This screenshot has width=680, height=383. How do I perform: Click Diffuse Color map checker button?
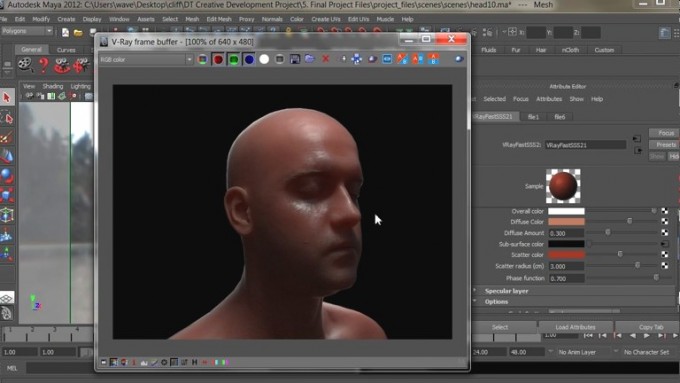[664, 222]
